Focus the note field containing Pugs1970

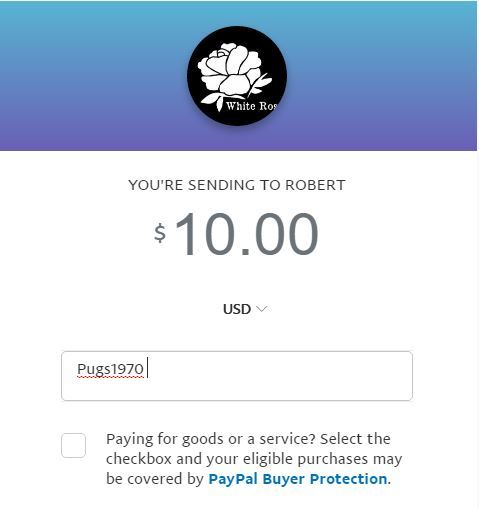coord(237,376)
